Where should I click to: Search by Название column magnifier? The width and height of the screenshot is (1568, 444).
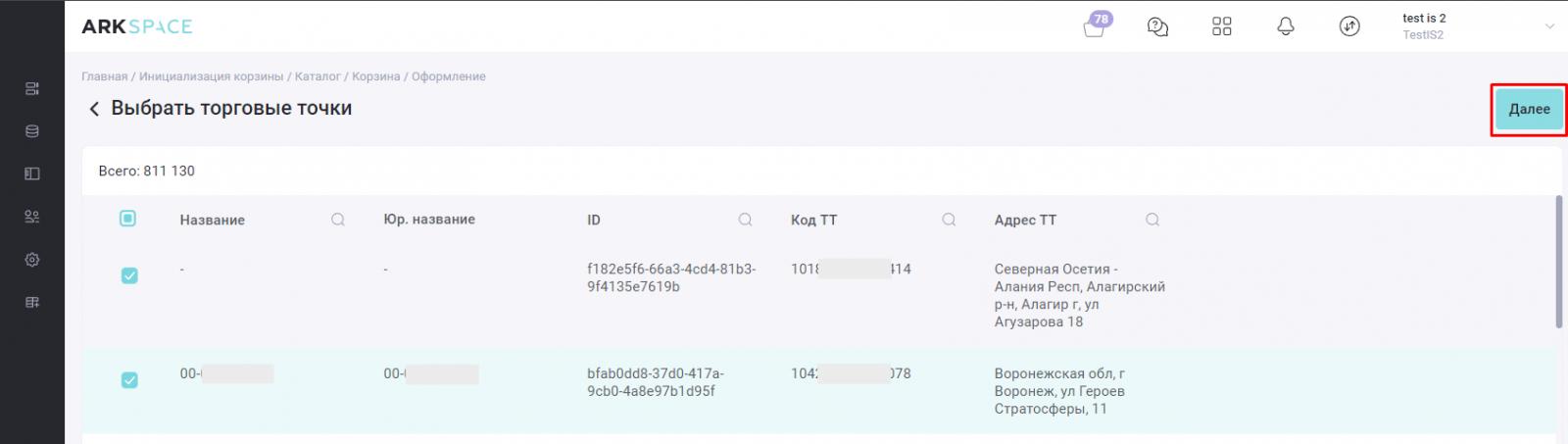tap(338, 220)
